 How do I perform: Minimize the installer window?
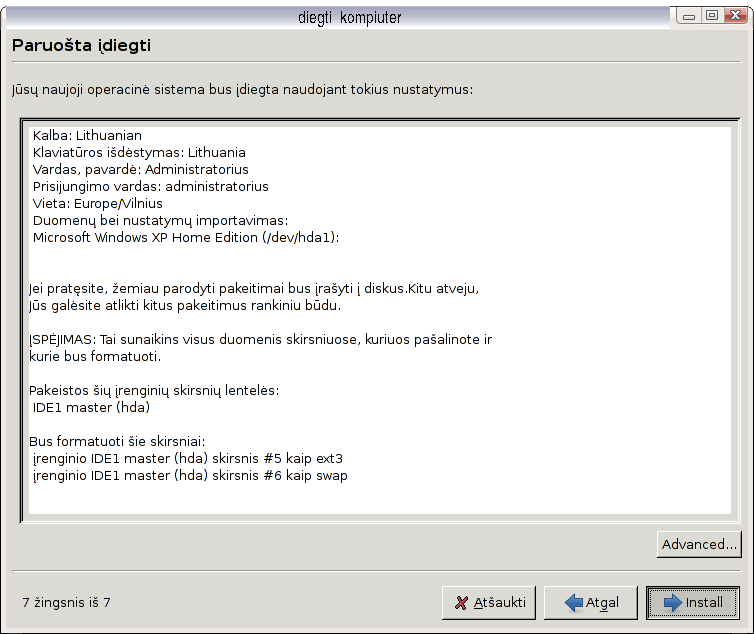click(687, 16)
